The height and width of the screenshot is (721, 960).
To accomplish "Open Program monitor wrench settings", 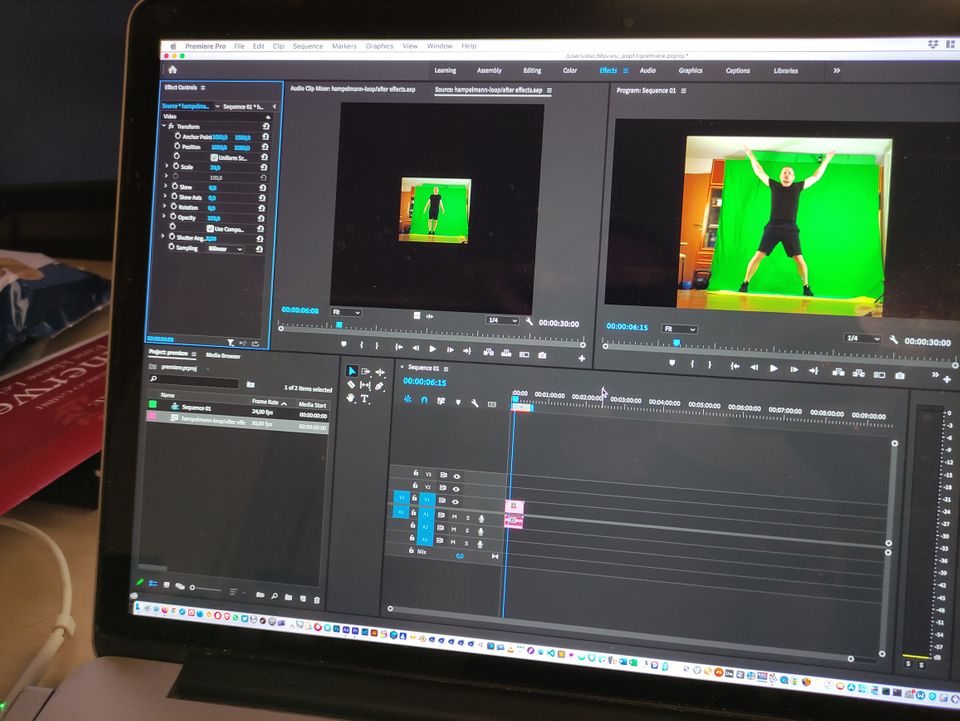I will (893, 340).
